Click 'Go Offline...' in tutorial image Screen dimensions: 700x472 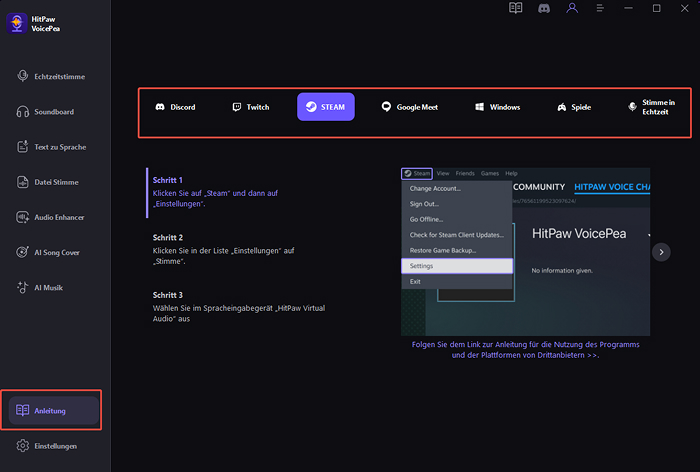click(x=426, y=219)
